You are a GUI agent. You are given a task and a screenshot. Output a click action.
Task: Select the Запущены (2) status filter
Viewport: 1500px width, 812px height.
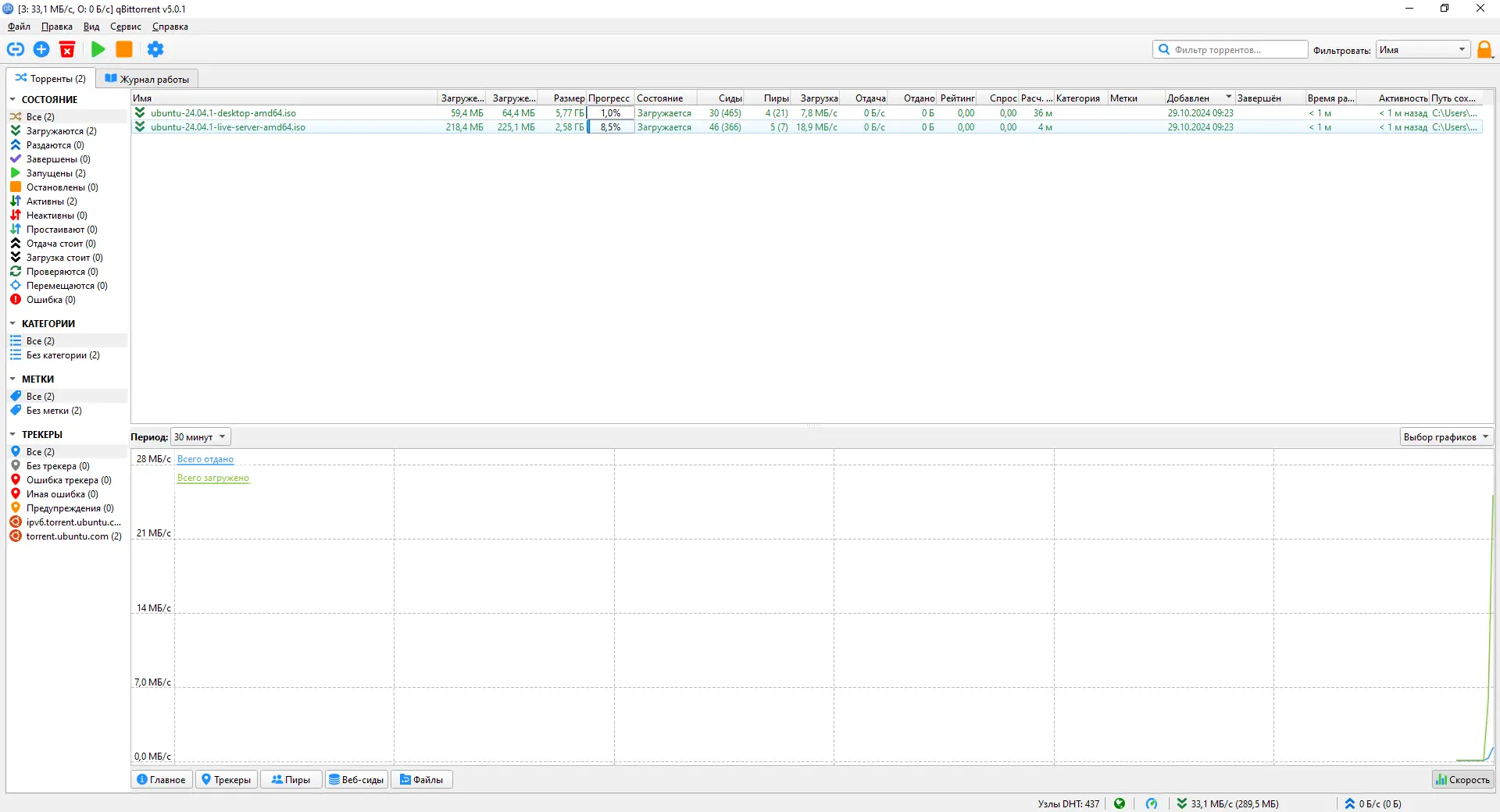pos(66,173)
